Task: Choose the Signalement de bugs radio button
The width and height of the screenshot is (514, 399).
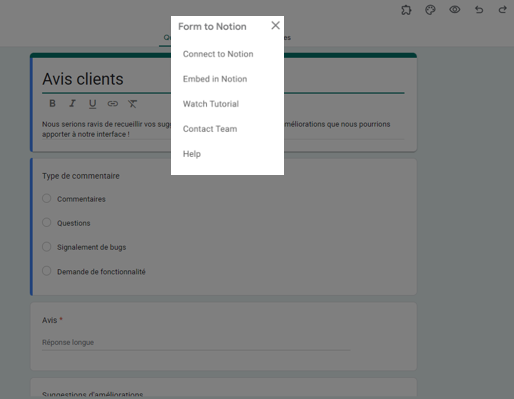Action: click(x=47, y=247)
